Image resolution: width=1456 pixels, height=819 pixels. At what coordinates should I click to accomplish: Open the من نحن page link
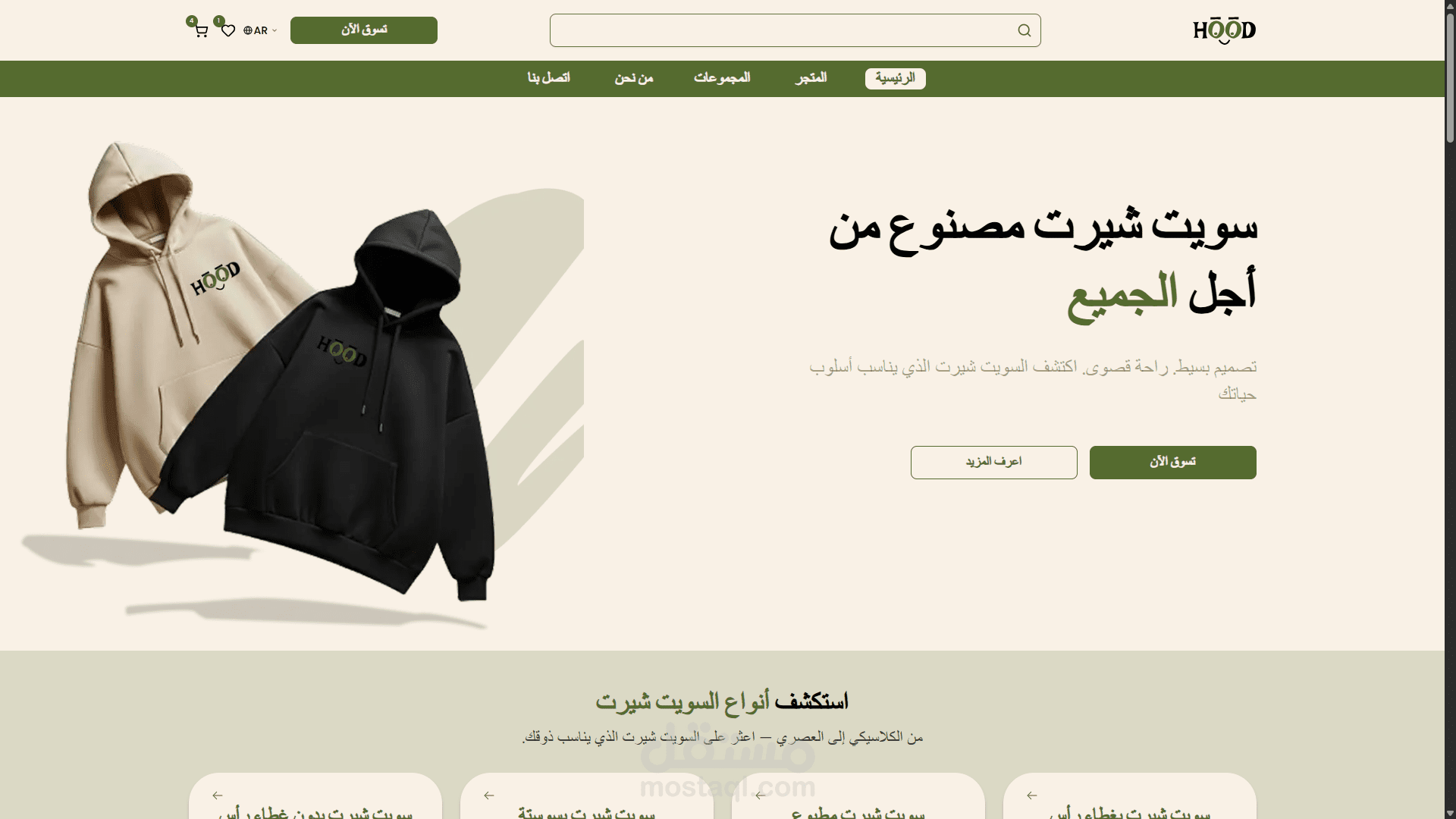click(634, 78)
